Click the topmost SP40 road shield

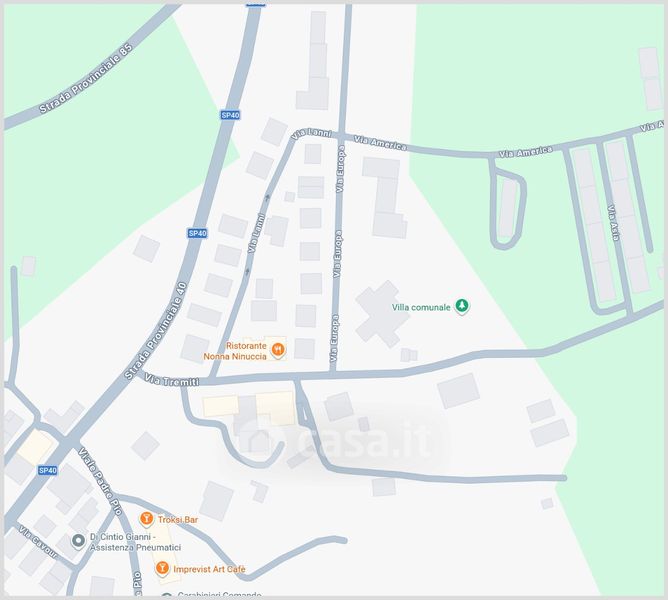tap(230, 115)
